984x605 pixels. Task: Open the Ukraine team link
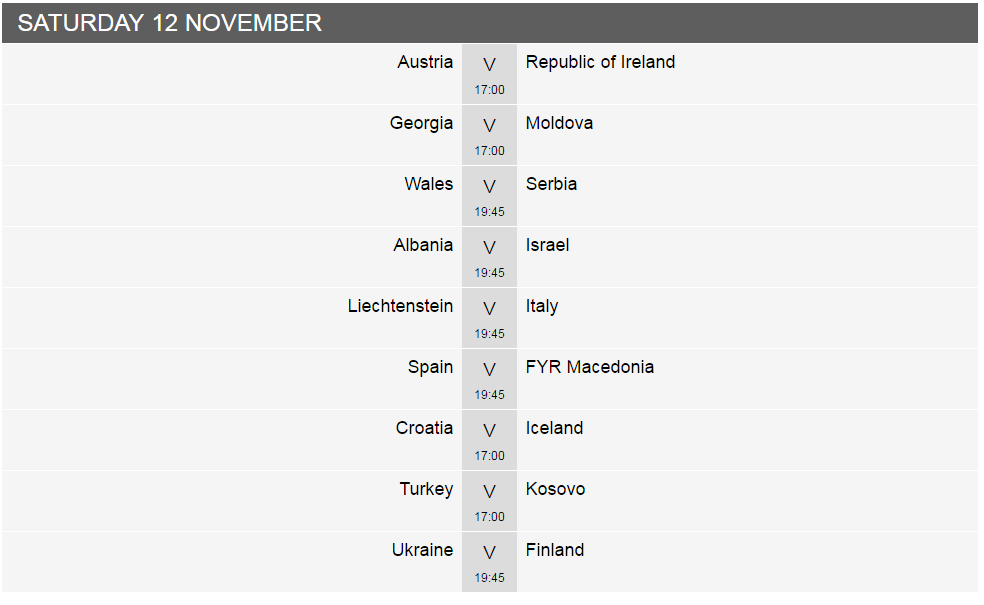click(422, 549)
